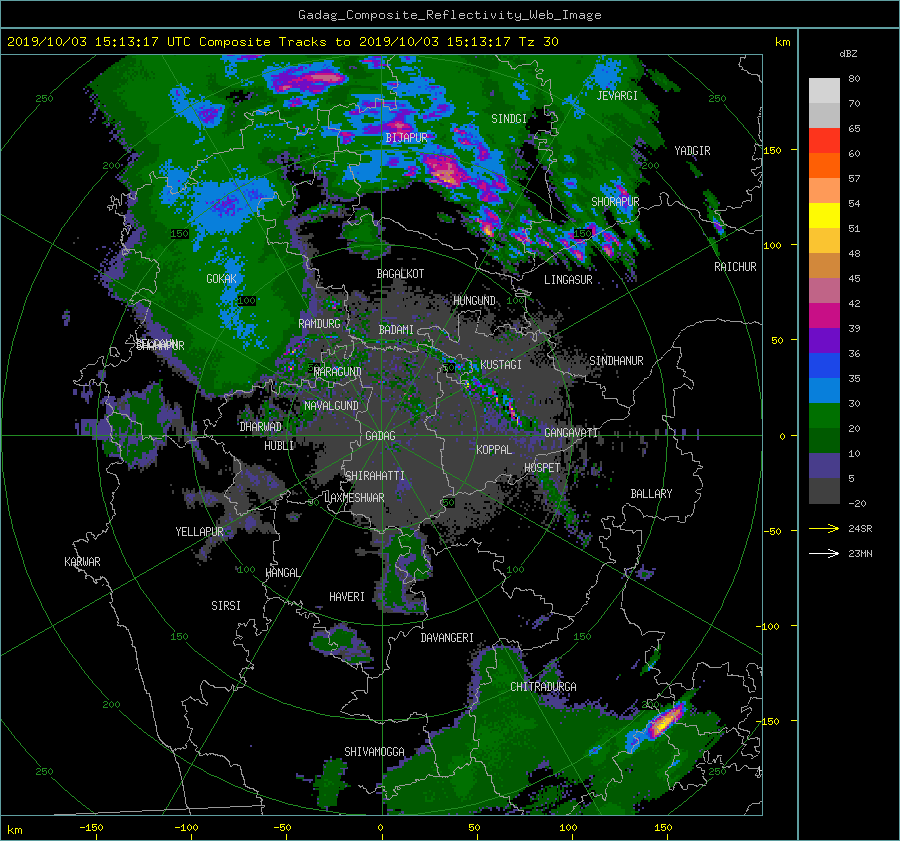Click the 150 right axis tick label
900x841 pixels.
(x=773, y=150)
